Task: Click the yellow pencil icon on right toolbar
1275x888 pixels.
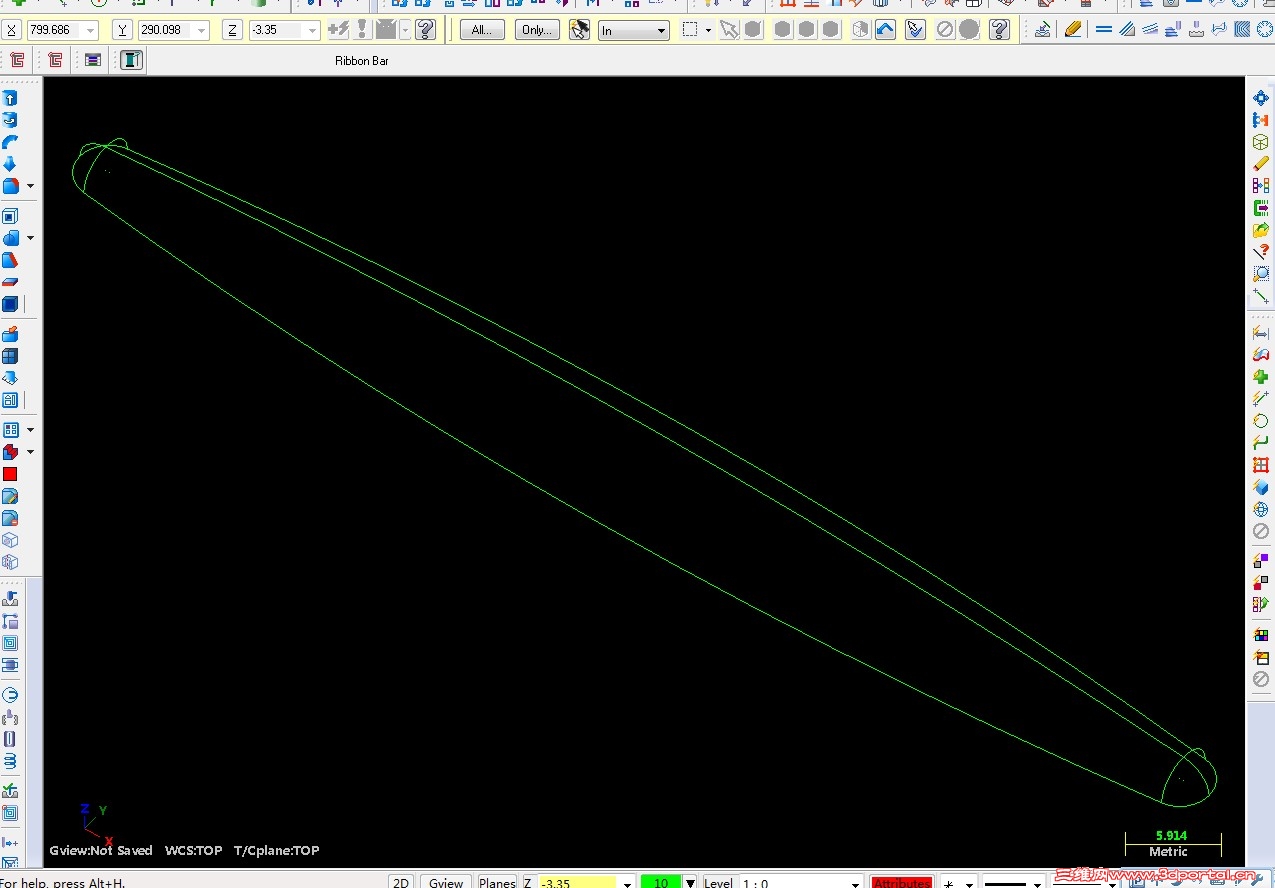Action: [1261, 164]
